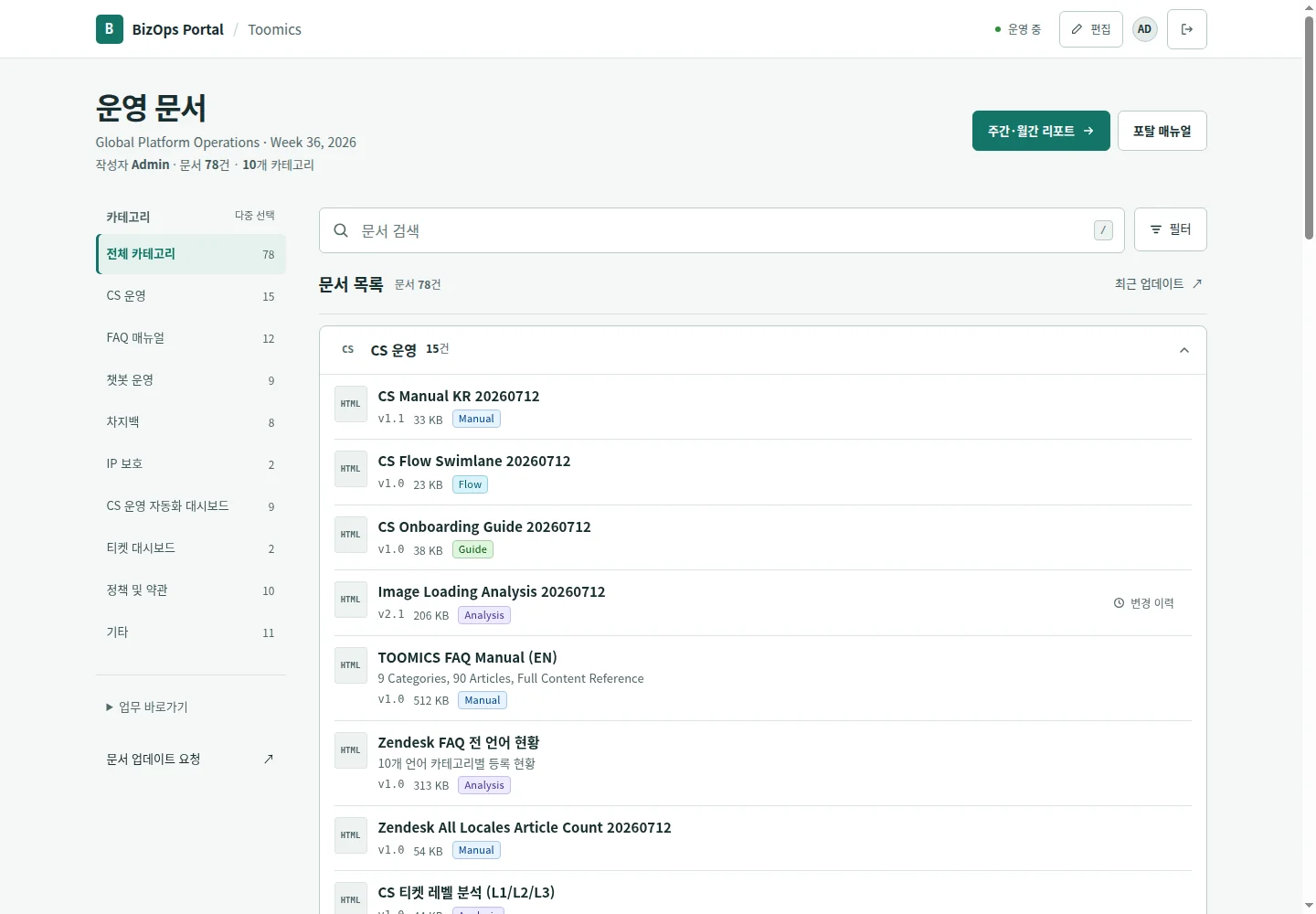Click the page vertical scrollbar thumb

(x=1309, y=128)
